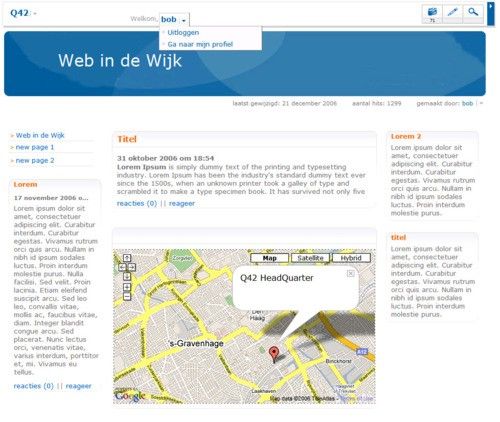The width and height of the screenshot is (500, 422).
Task: Switch map to Map view
Action: [x=269, y=258]
